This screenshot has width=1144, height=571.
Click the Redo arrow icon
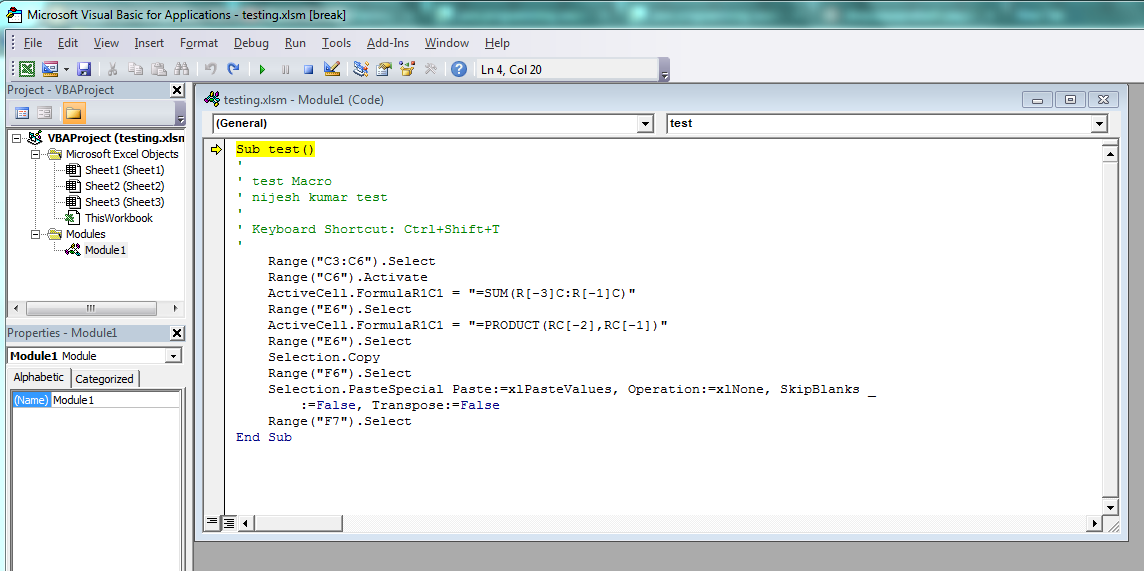point(233,69)
